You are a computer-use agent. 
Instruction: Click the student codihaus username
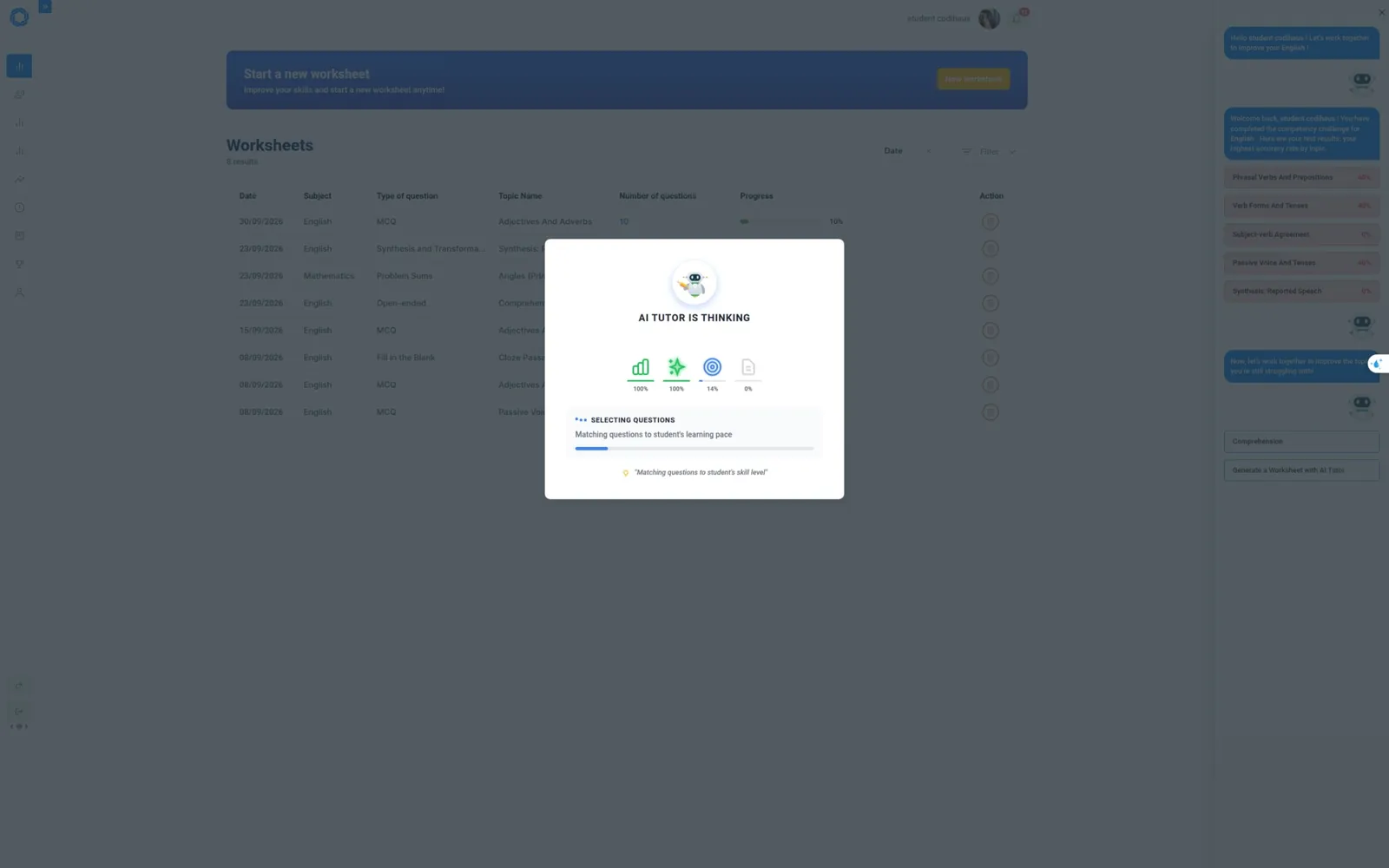pos(938,18)
